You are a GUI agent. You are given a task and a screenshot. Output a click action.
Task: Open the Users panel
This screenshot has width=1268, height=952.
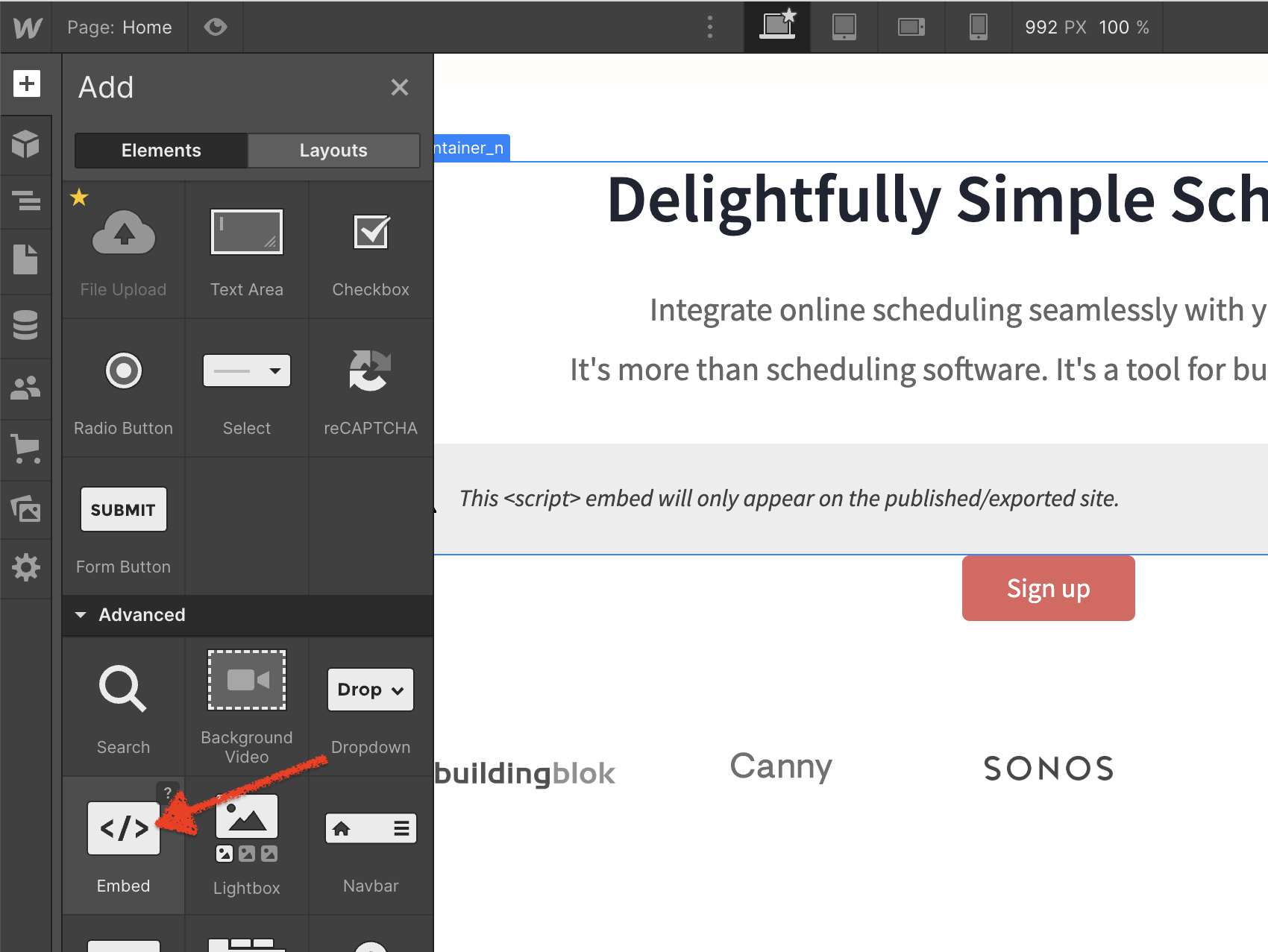point(25,388)
